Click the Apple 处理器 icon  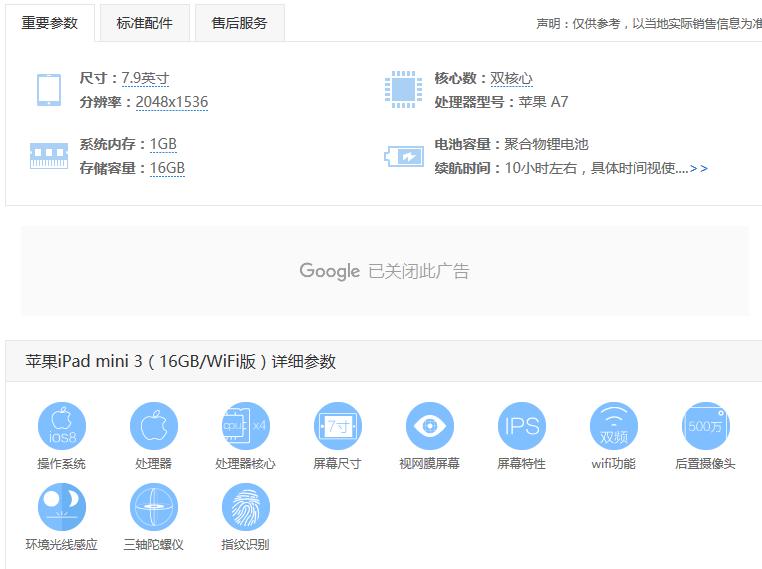(154, 426)
